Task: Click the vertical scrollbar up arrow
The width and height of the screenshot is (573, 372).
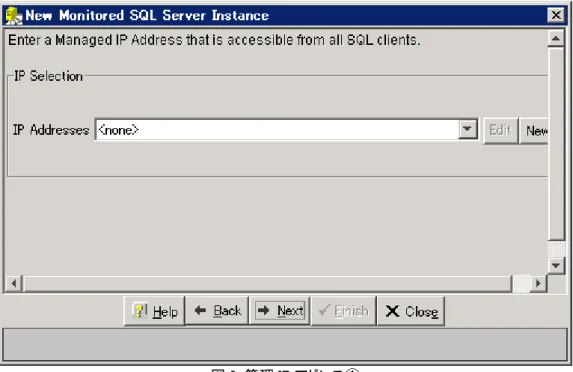Action: (x=556, y=38)
